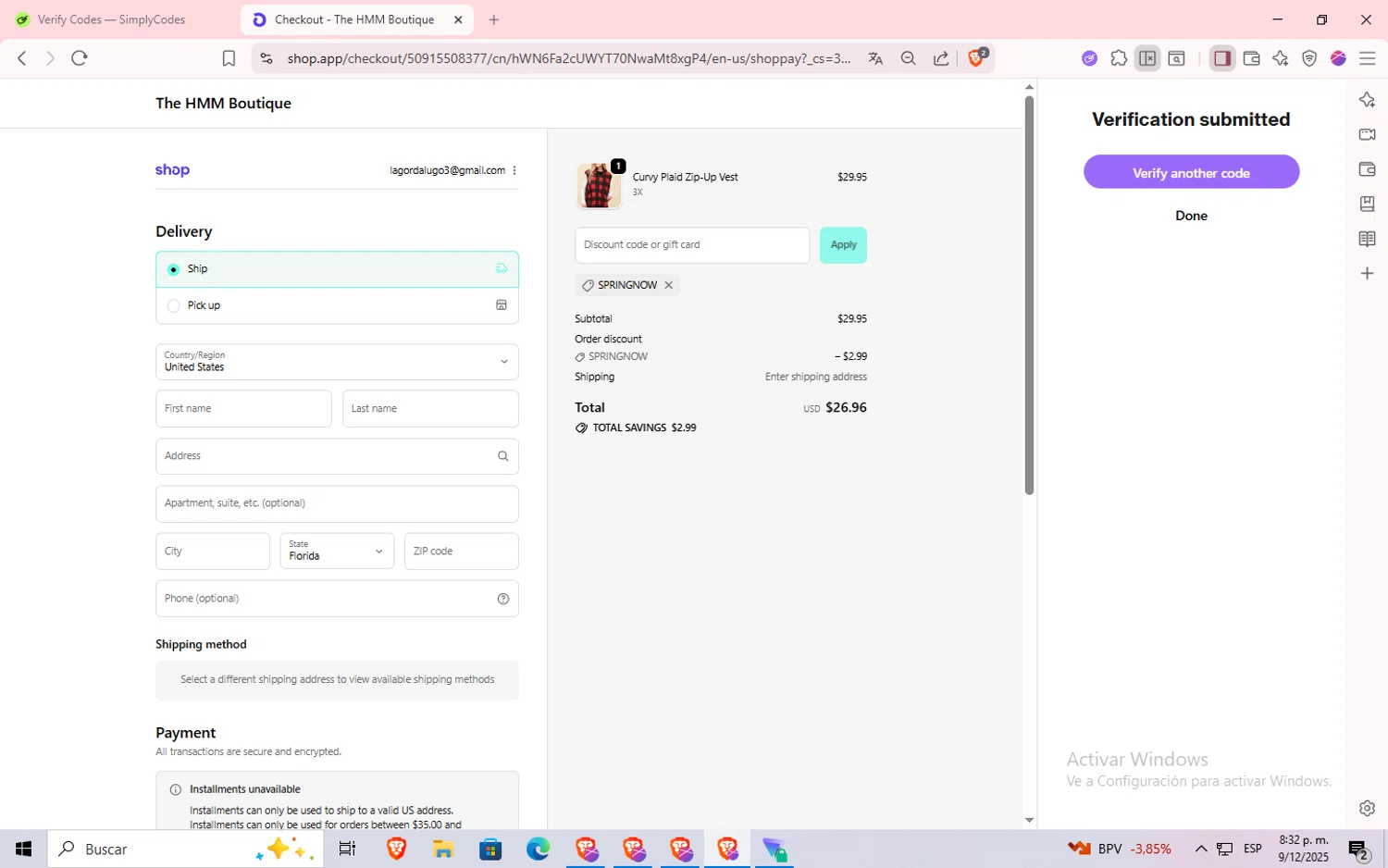
Task: Click the ZIP code field
Action: [461, 552]
